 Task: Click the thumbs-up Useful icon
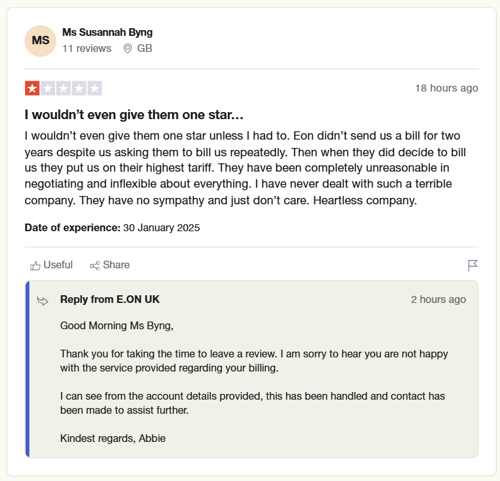click(35, 266)
